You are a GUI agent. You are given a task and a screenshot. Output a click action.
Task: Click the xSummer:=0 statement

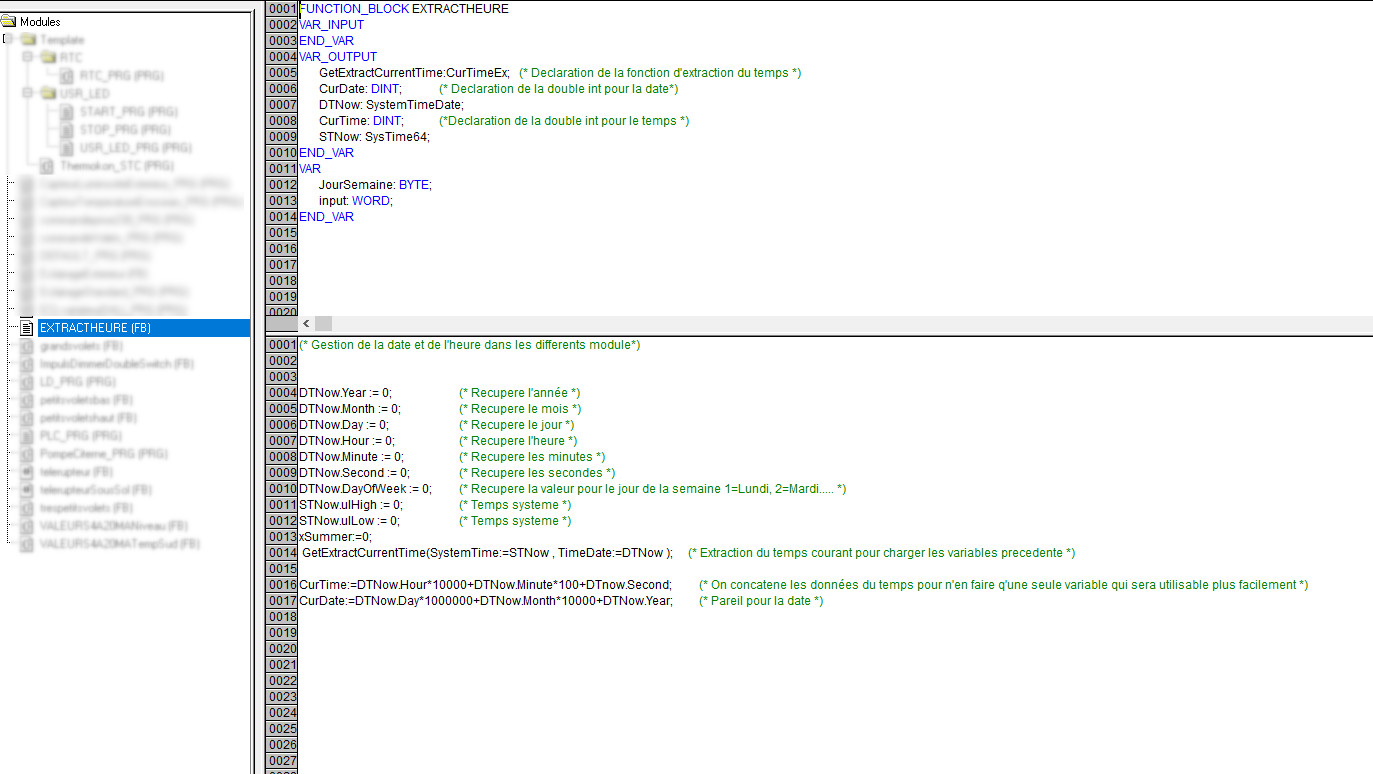coord(335,537)
